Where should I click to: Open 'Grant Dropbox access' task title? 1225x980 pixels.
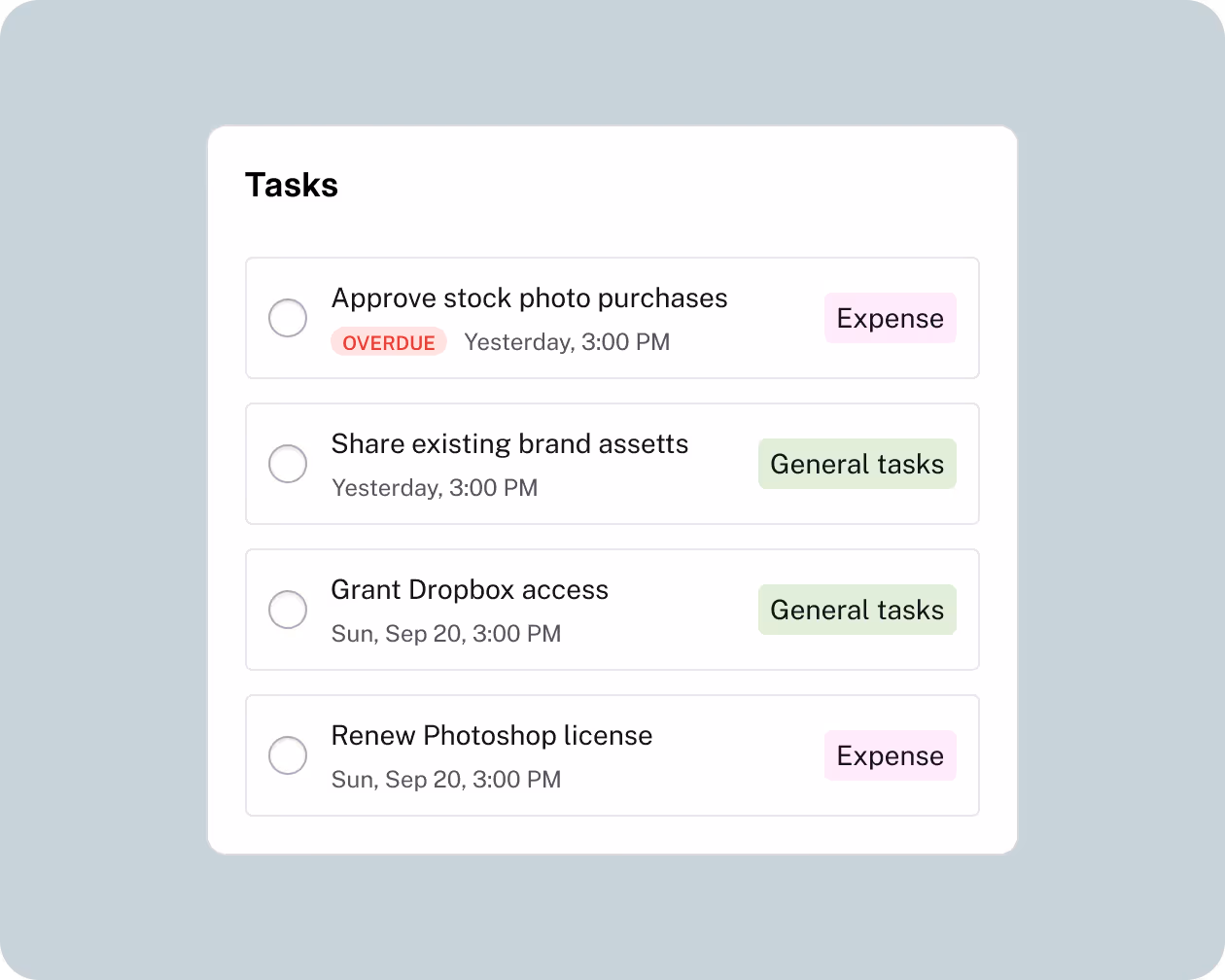(470, 589)
